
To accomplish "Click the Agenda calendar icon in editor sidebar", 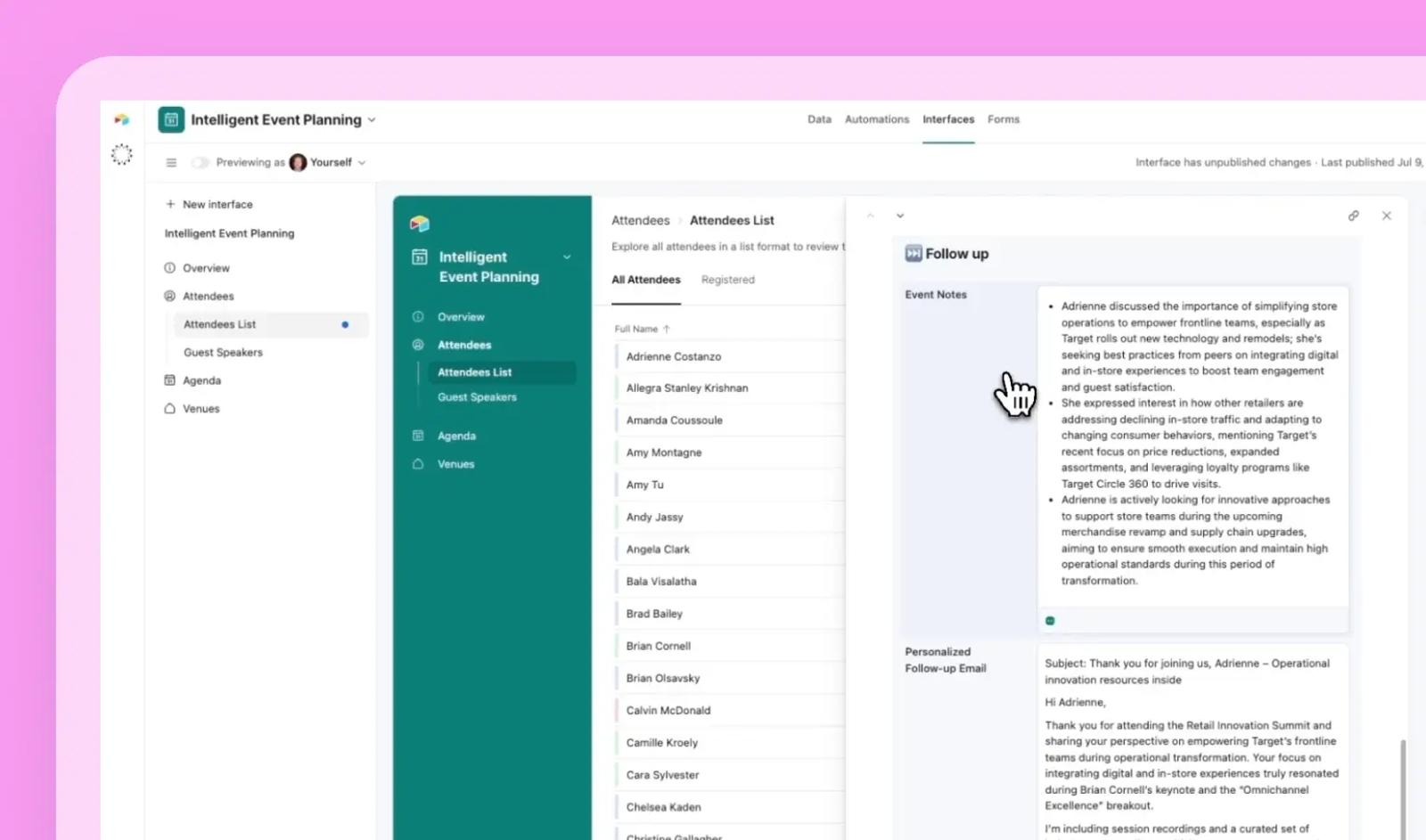I will coord(169,380).
